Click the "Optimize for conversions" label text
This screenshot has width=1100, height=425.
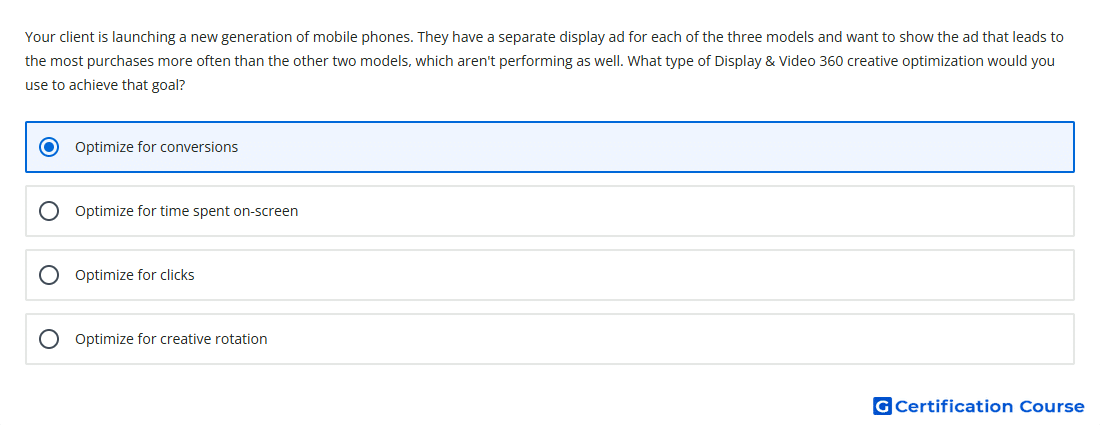156,147
